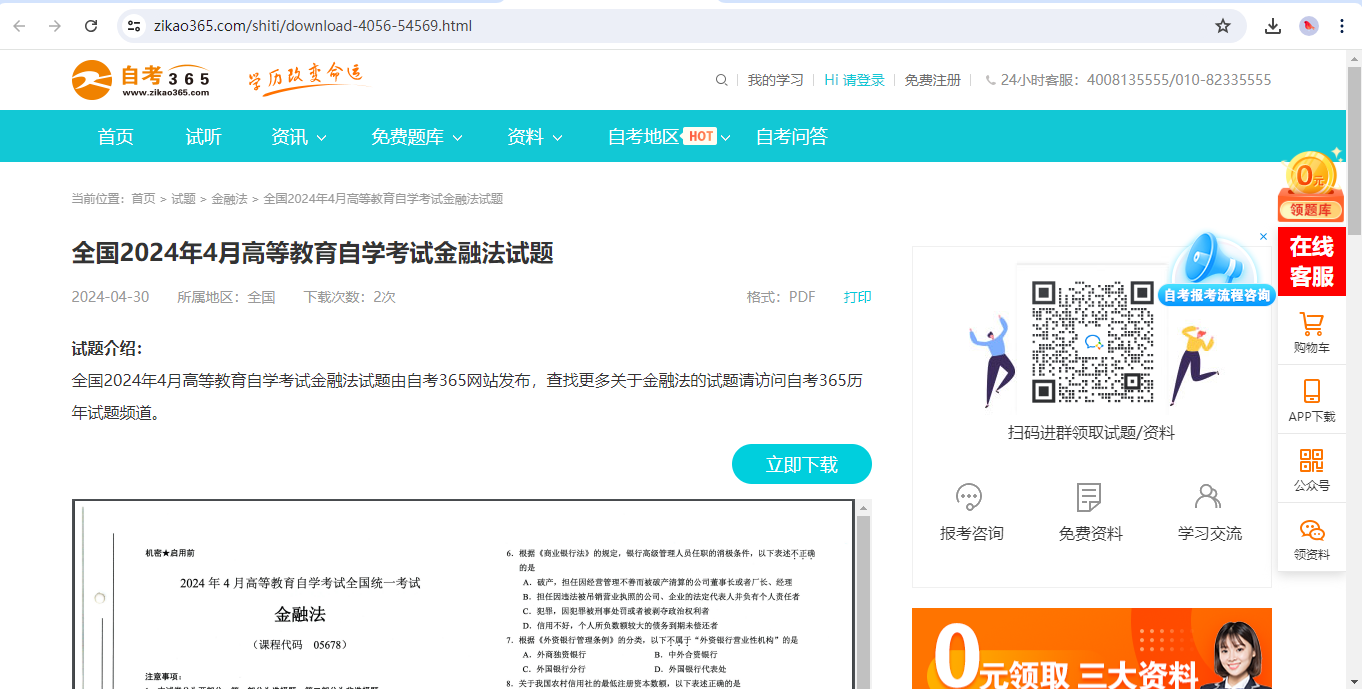Open the browser downloads icon

(x=1273, y=26)
